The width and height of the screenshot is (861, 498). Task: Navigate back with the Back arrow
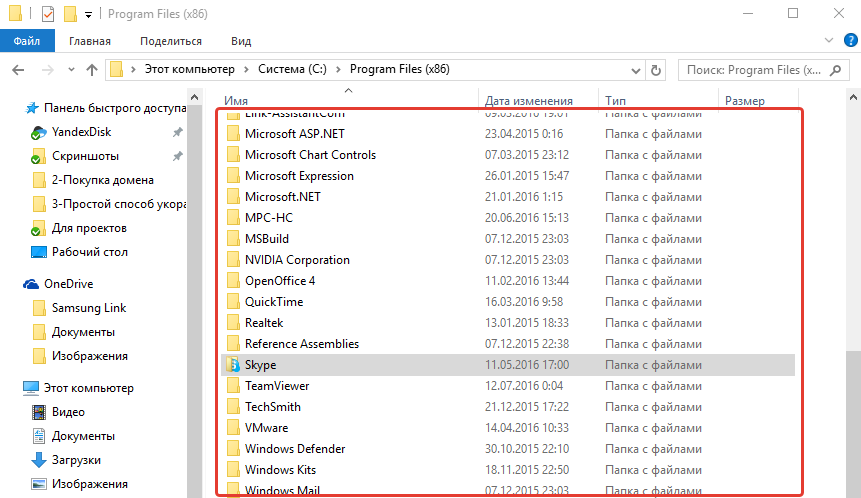(19, 70)
